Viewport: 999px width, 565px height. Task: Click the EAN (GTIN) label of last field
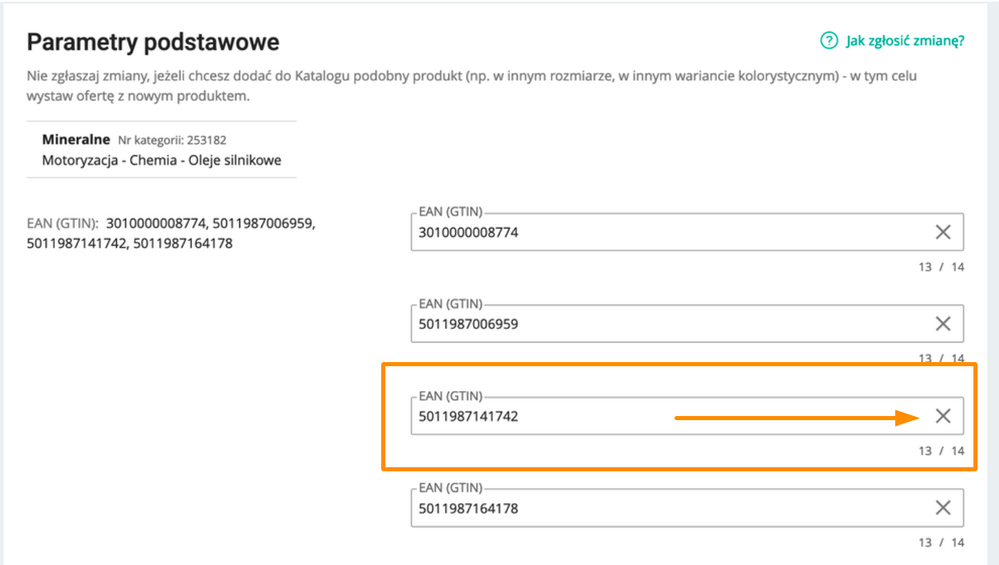pos(450,488)
